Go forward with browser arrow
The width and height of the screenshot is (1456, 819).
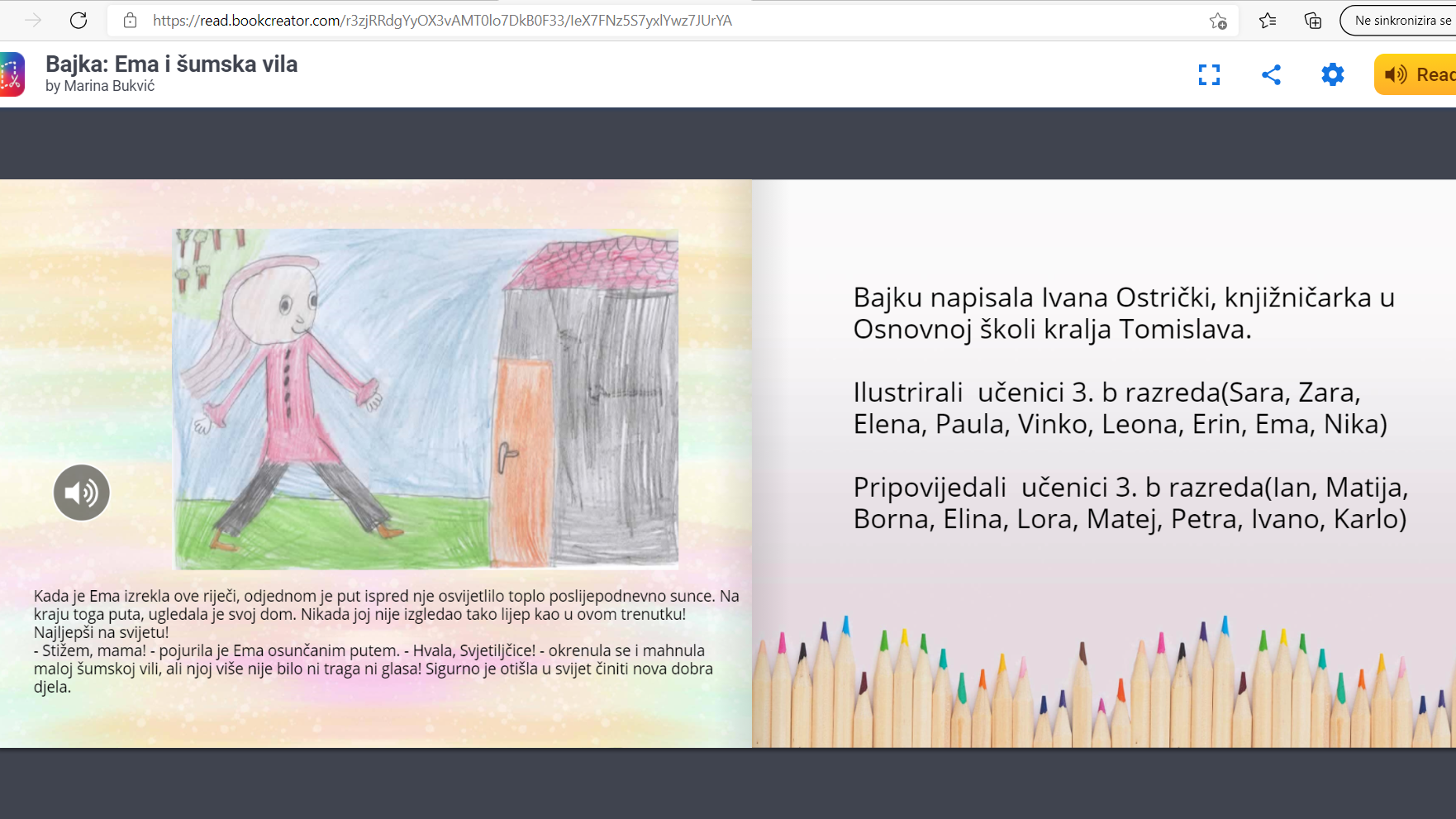tap(33, 21)
